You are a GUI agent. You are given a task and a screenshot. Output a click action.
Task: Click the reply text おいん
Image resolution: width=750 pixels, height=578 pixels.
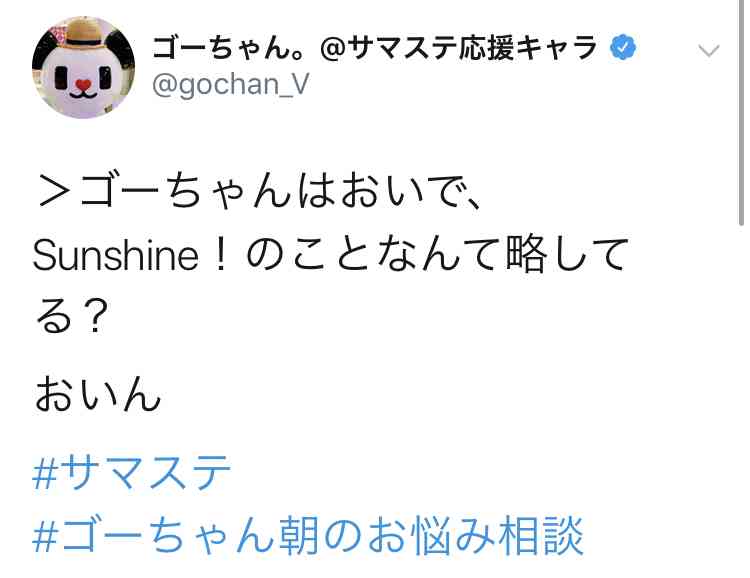pos(98,394)
